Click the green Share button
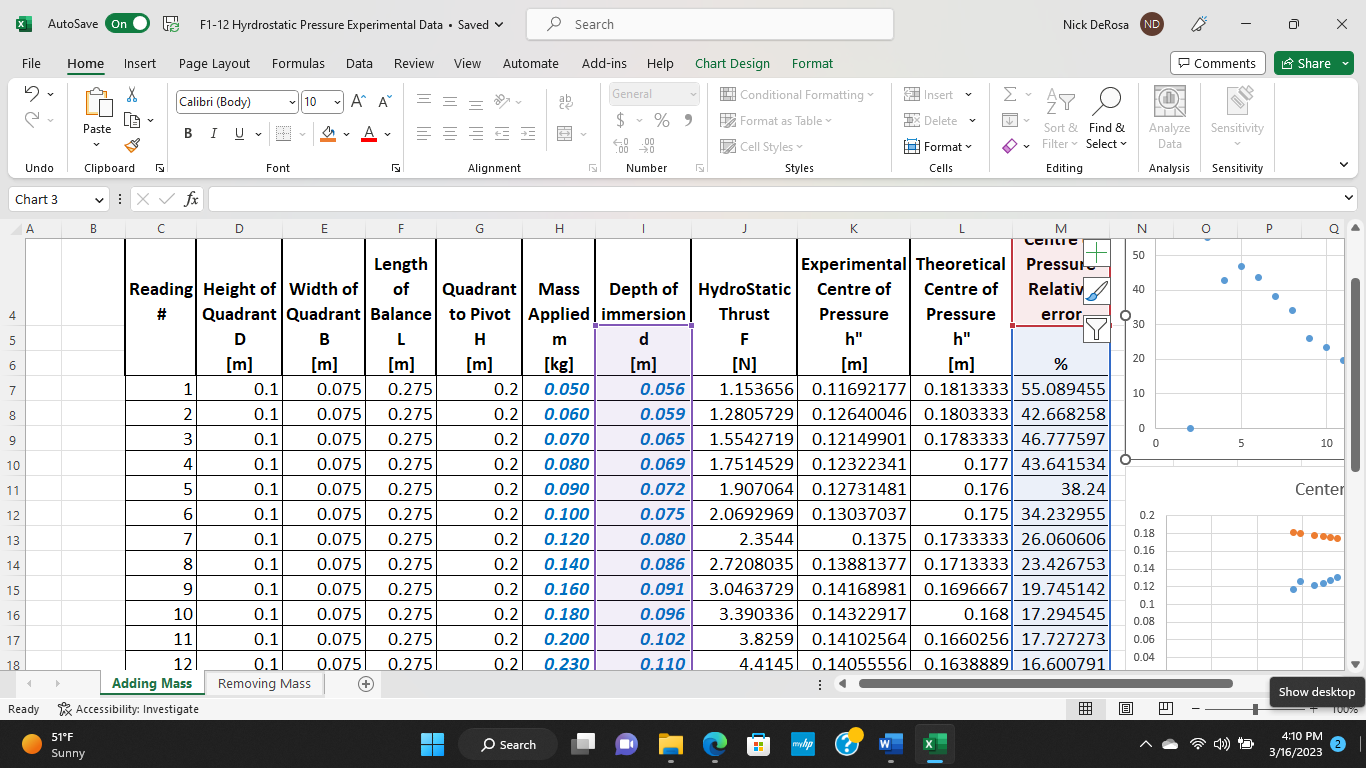1366x768 pixels. (x=1313, y=63)
